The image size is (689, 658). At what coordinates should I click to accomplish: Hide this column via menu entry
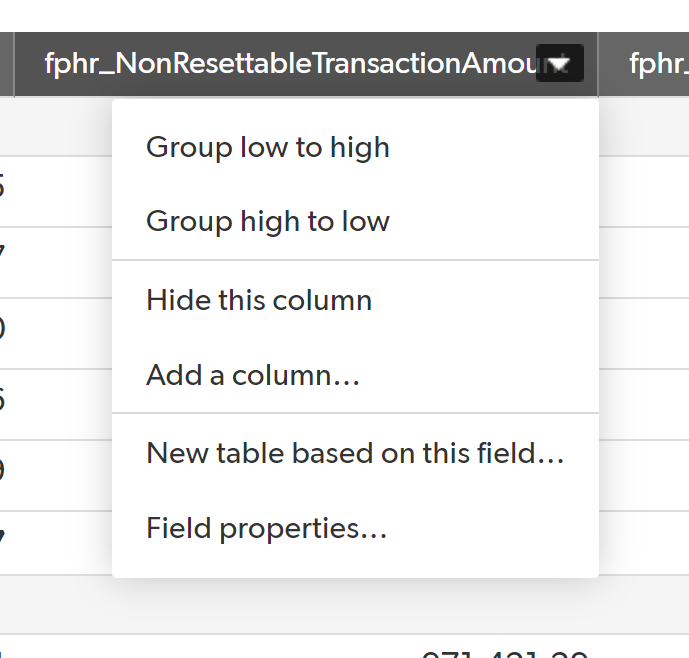(259, 300)
